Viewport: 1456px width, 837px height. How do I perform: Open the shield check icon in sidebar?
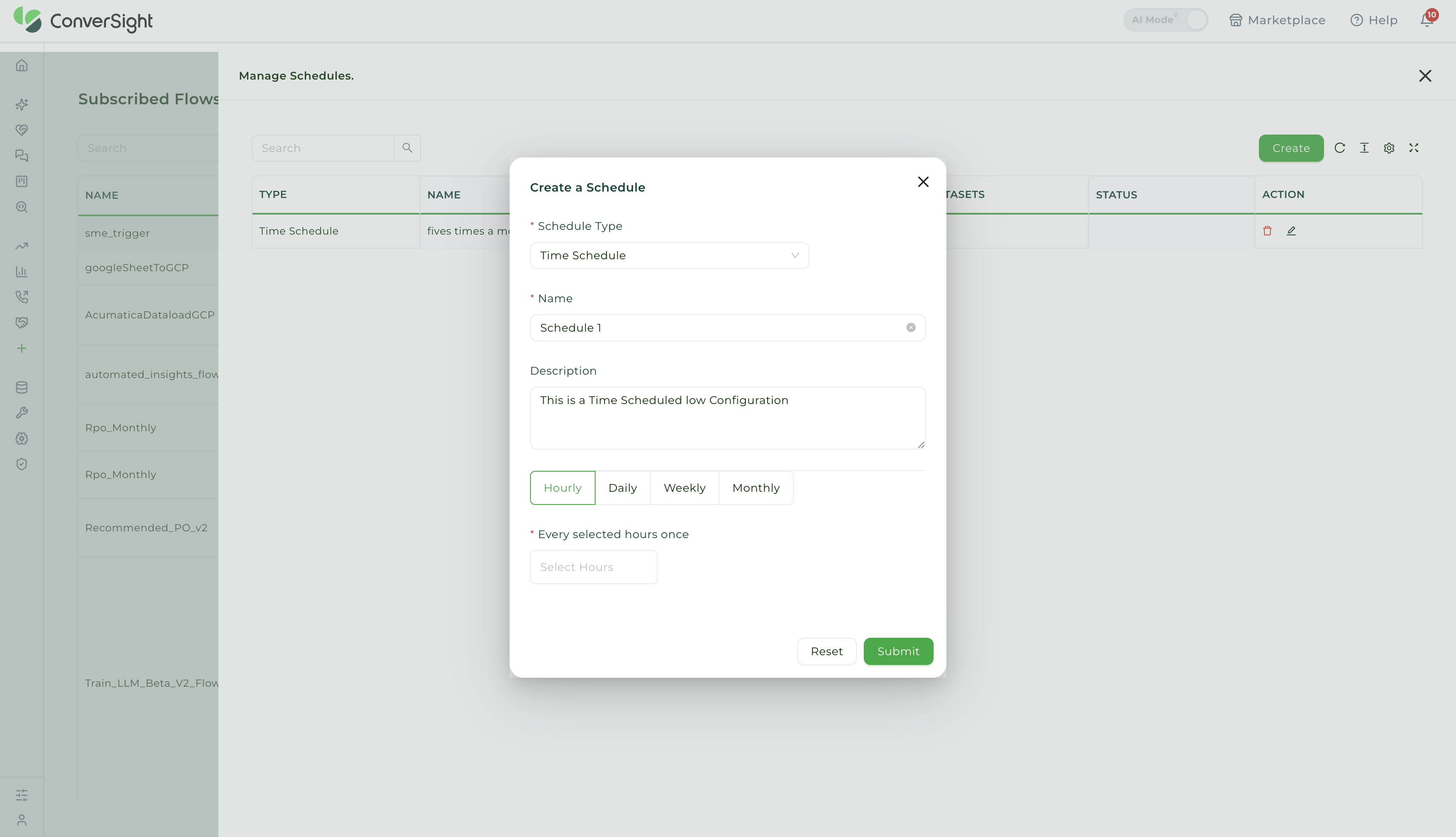pyautogui.click(x=22, y=464)
